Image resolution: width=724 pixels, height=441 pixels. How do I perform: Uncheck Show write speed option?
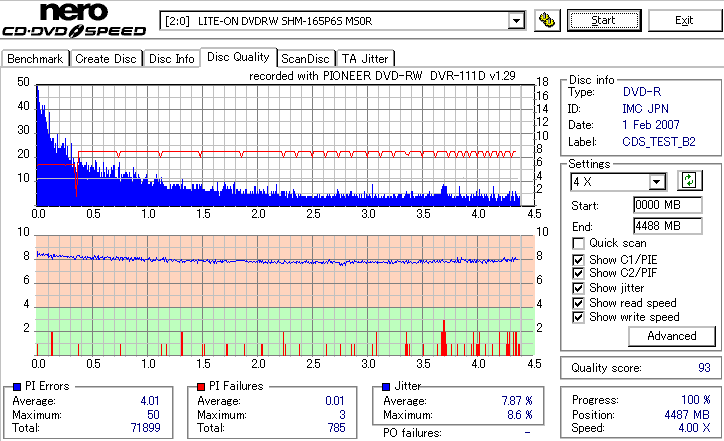tap(578, 317)
